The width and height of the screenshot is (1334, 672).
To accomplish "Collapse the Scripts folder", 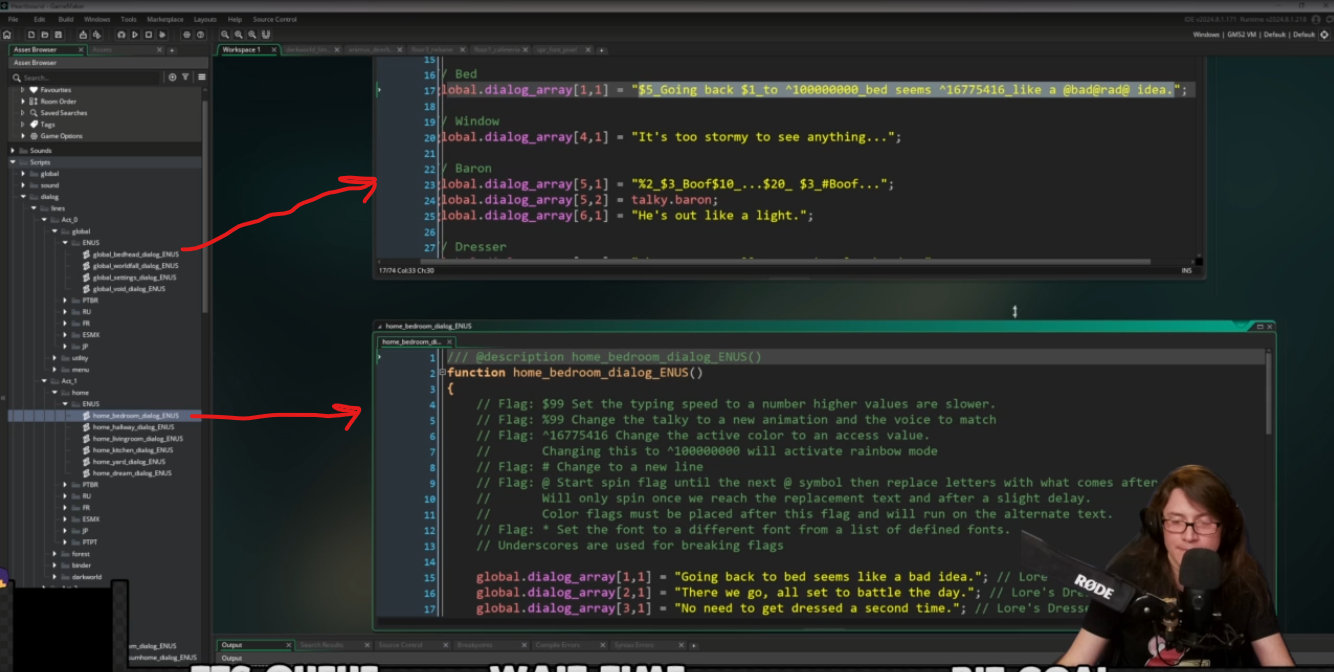I will [13, 162].
